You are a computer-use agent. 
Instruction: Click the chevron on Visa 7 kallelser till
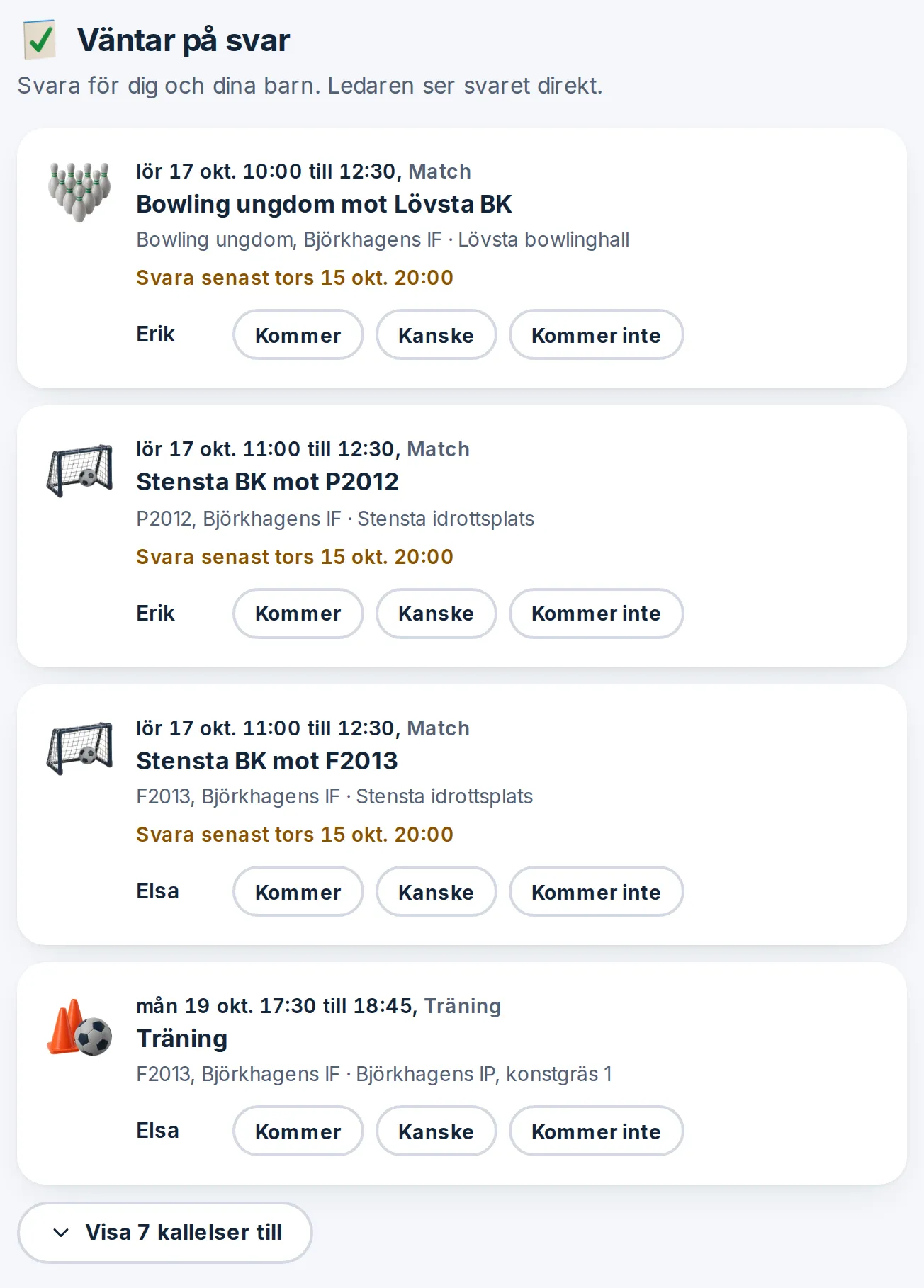(61, 1233)
